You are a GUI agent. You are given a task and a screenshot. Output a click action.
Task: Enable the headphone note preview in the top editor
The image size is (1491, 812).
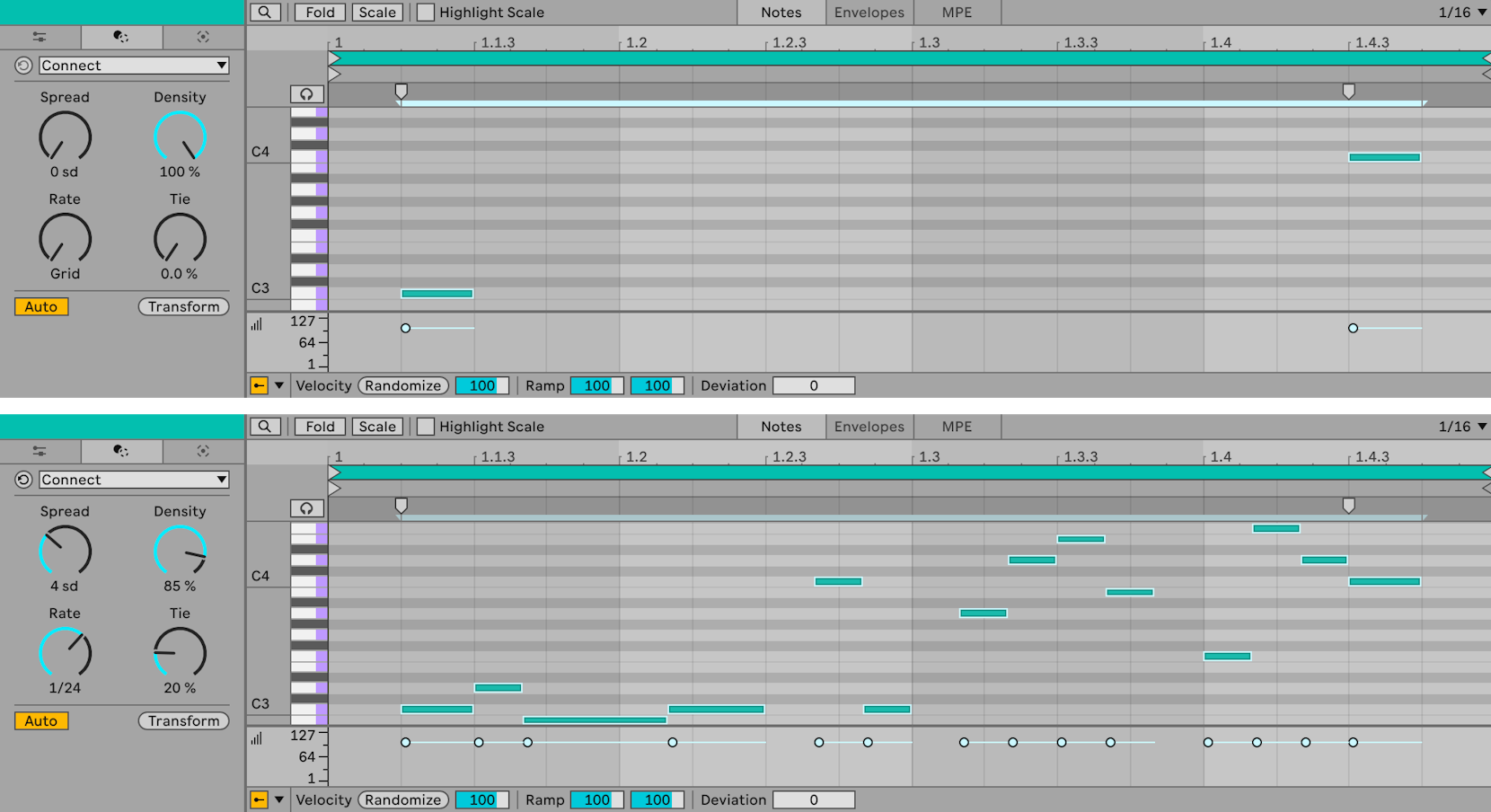pyautogui.click(x=306, y=93)
